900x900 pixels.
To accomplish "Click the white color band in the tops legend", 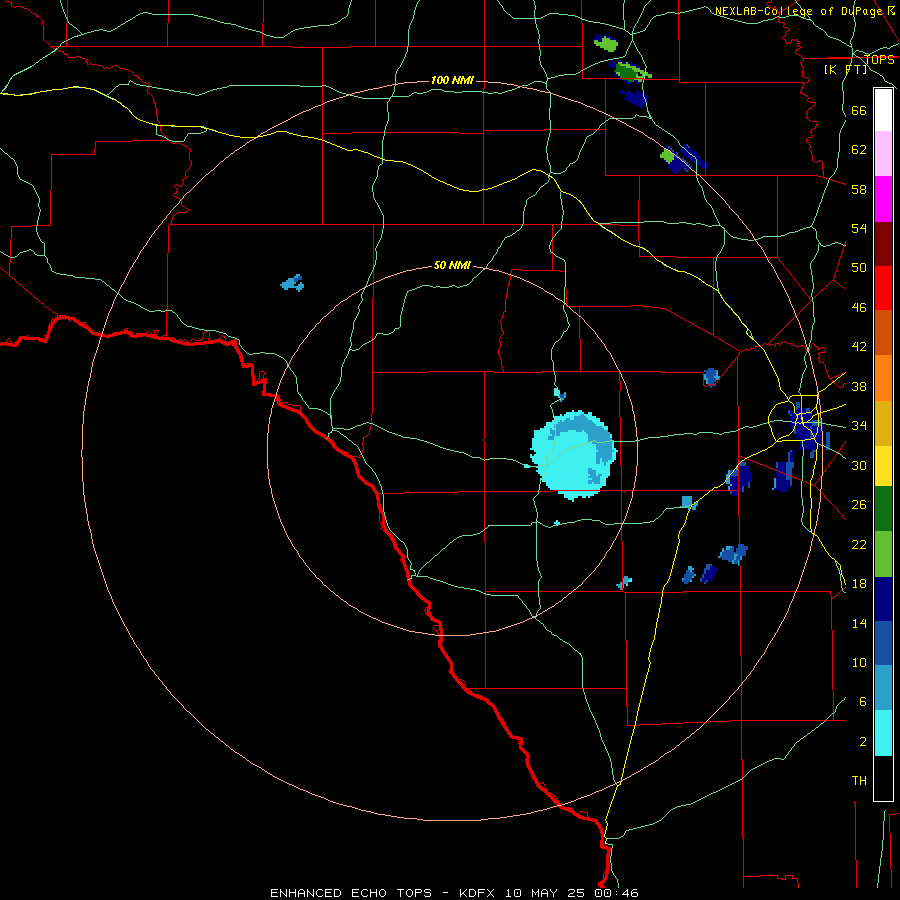I will [x=883, y=110].
